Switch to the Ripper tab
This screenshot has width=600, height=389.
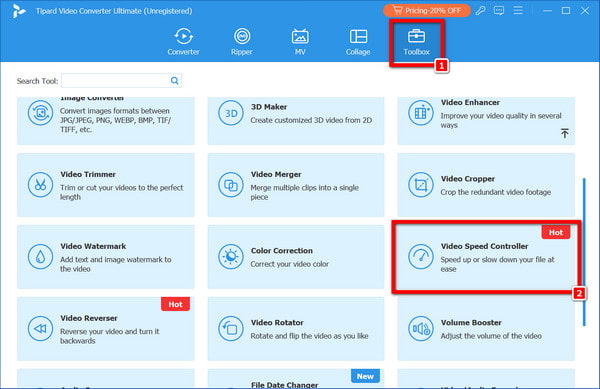[242, 42]
